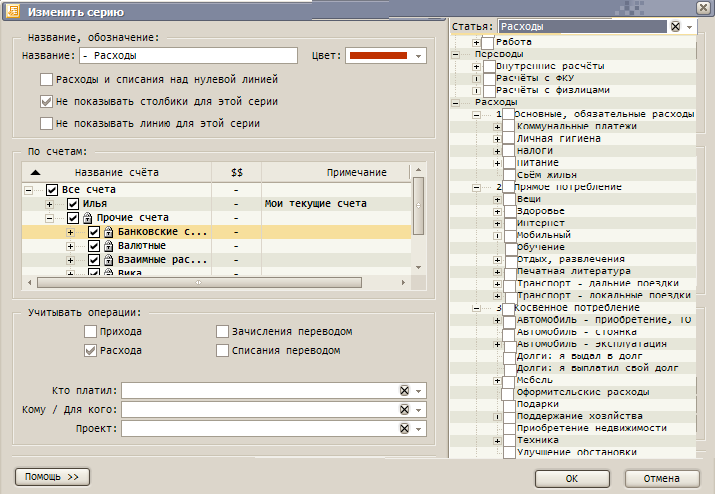Click the lock icon beside Банковские account
Viewport: 715px width, 494px height.
[109, 232]
